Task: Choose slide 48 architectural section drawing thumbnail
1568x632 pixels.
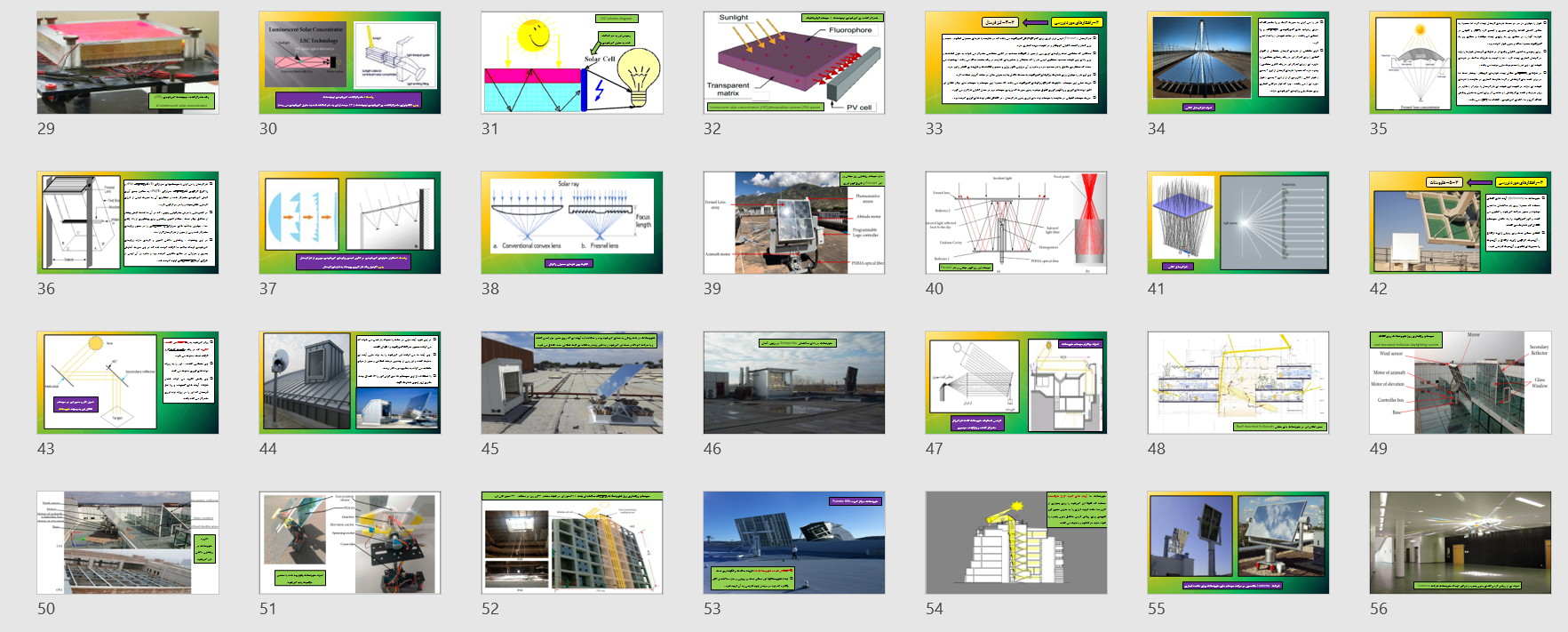Action: coord(1238,382)
